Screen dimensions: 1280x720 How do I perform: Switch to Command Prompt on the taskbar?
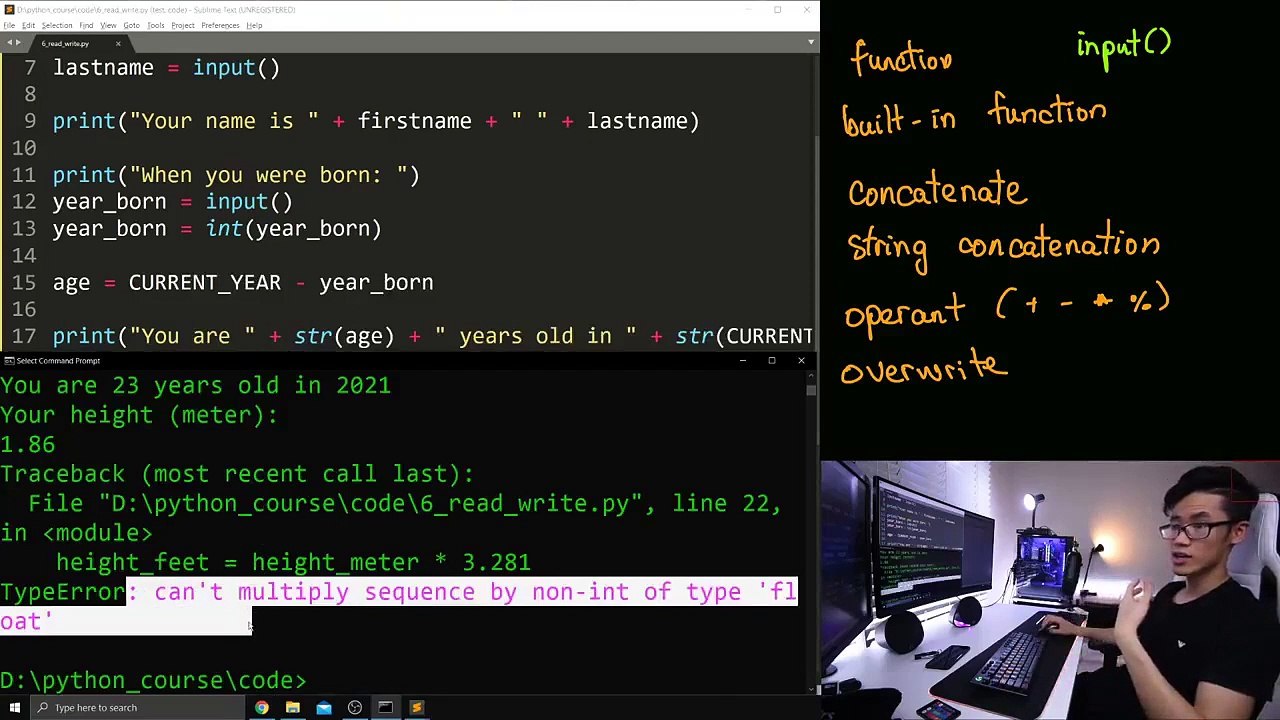tap(385, 707)
